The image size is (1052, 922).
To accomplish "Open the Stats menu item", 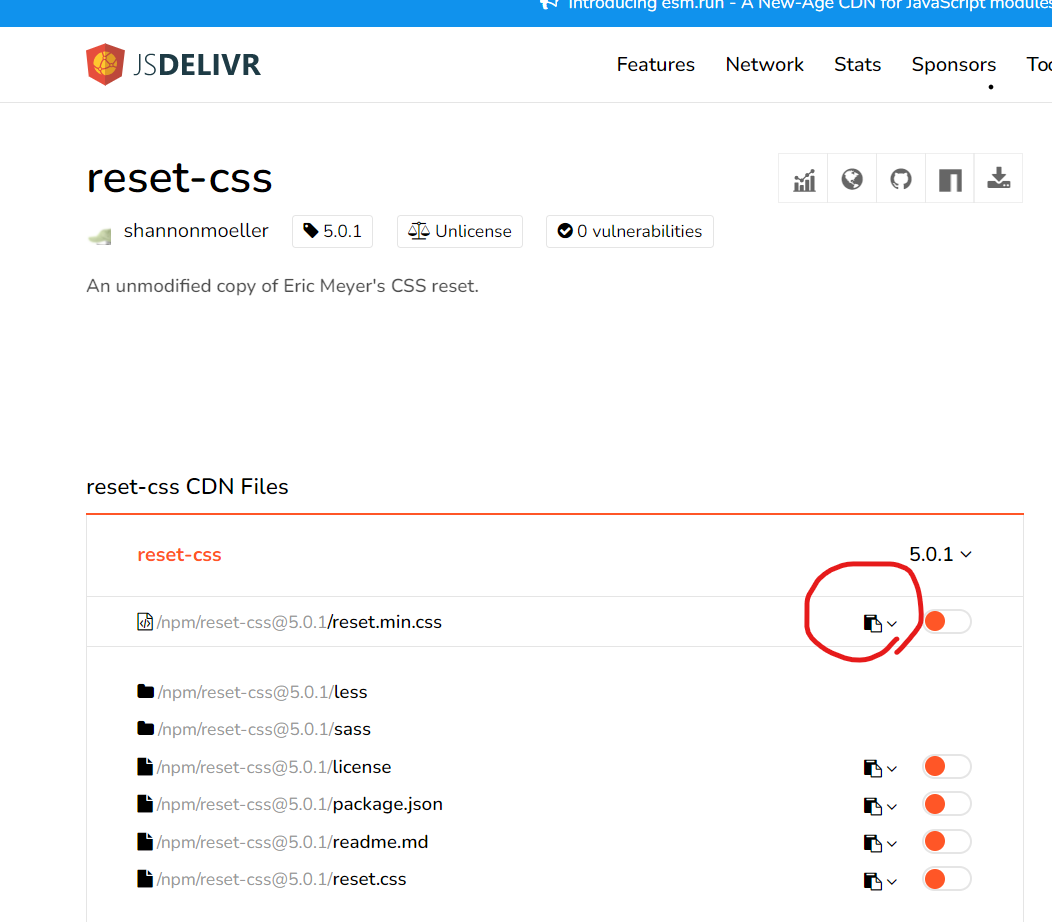I will 857,64.
